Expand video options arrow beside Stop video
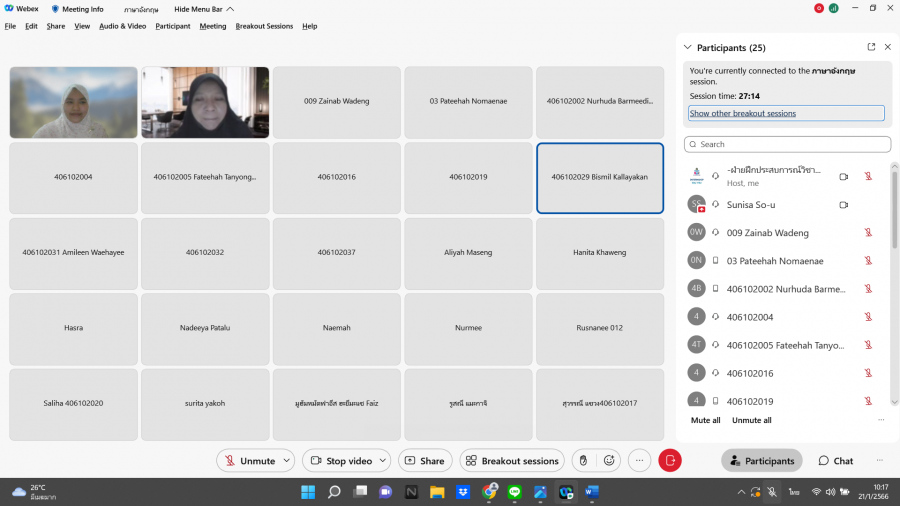Image resolution: width=900 pixels, height=506 pixels. coord(384,461)
